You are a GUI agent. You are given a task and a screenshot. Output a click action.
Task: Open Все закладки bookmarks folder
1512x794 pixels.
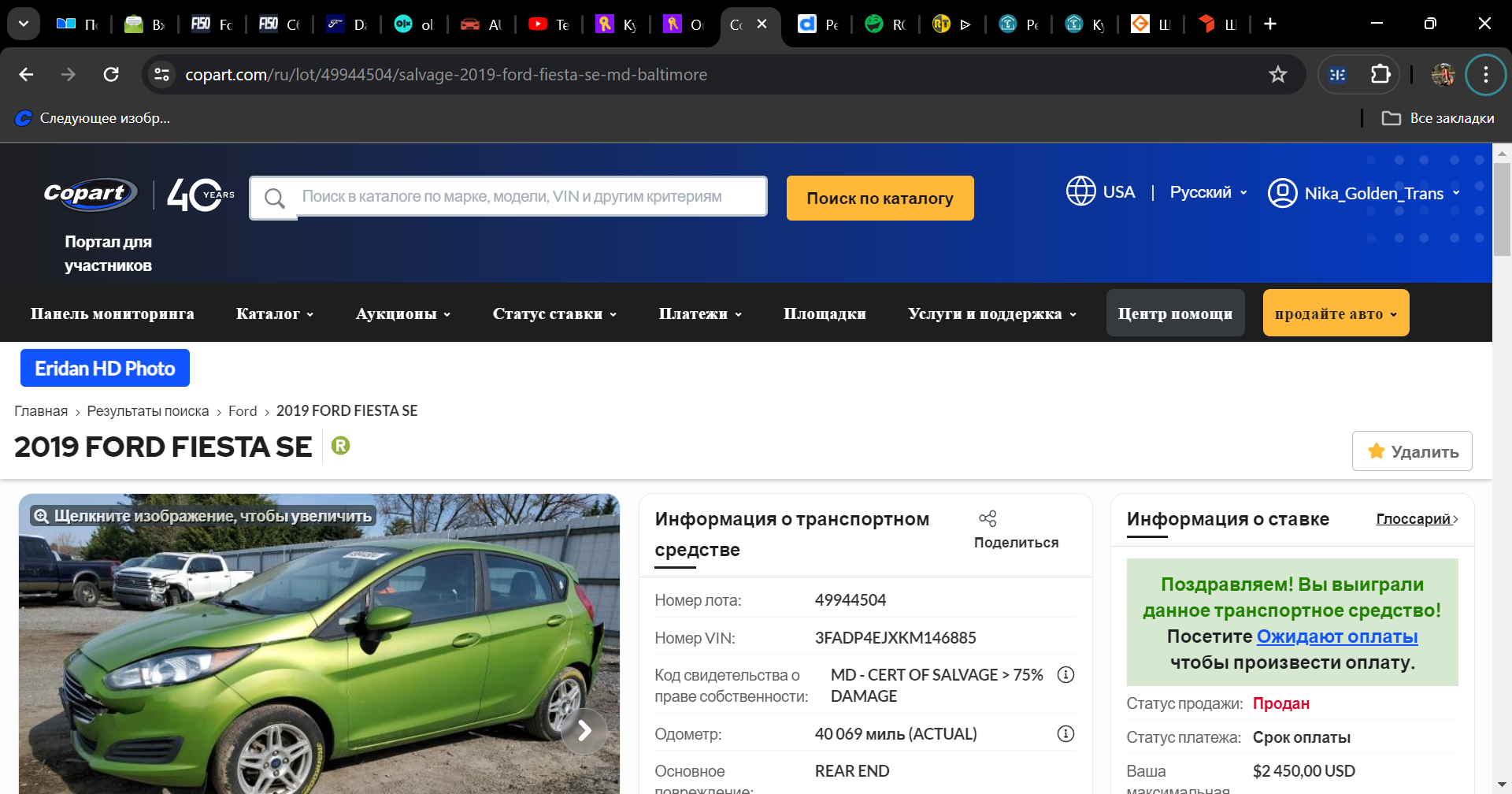pos(1438,118)
